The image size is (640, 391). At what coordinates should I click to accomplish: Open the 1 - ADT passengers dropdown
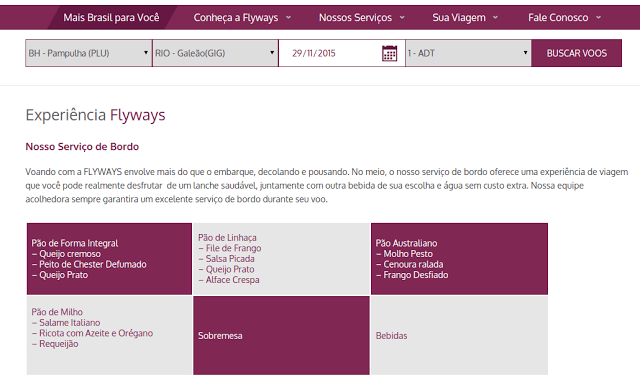[x=468, y=53]
